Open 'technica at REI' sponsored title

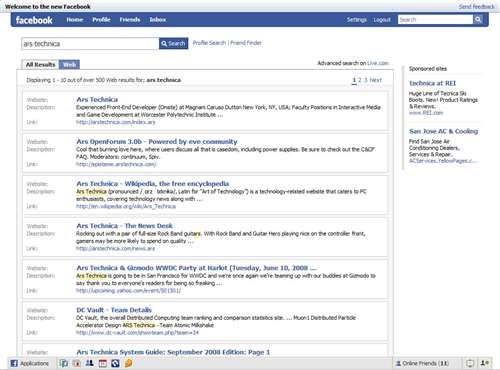point(432,83)
